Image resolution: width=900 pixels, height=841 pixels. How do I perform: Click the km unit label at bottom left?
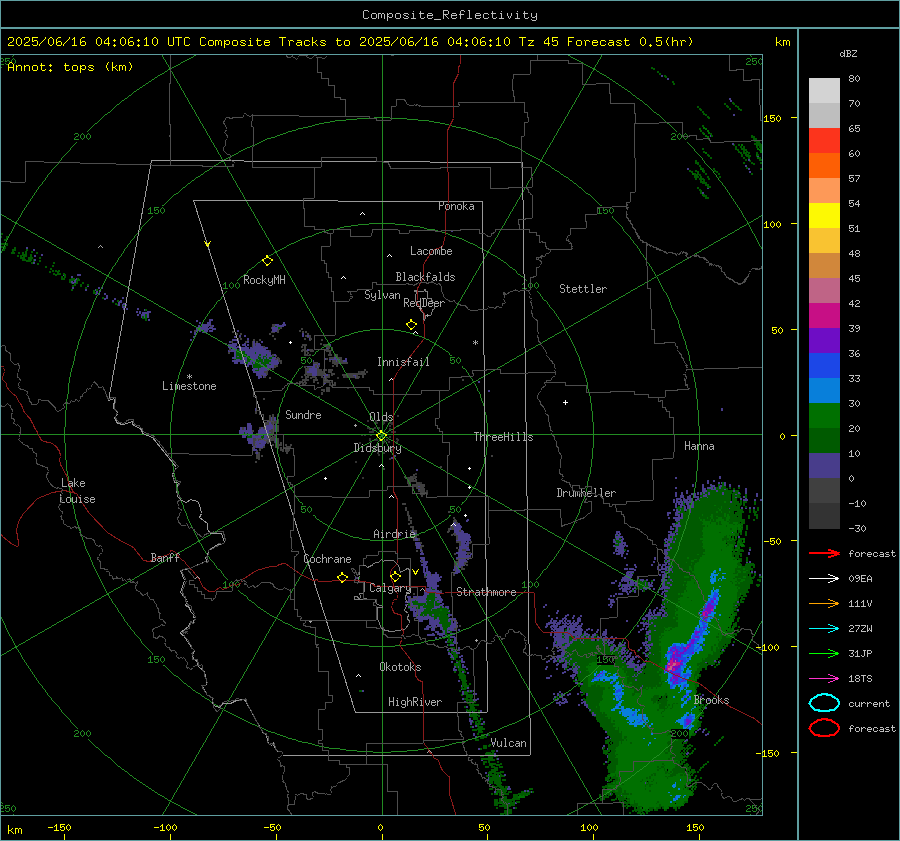click(x=14, y=830)
